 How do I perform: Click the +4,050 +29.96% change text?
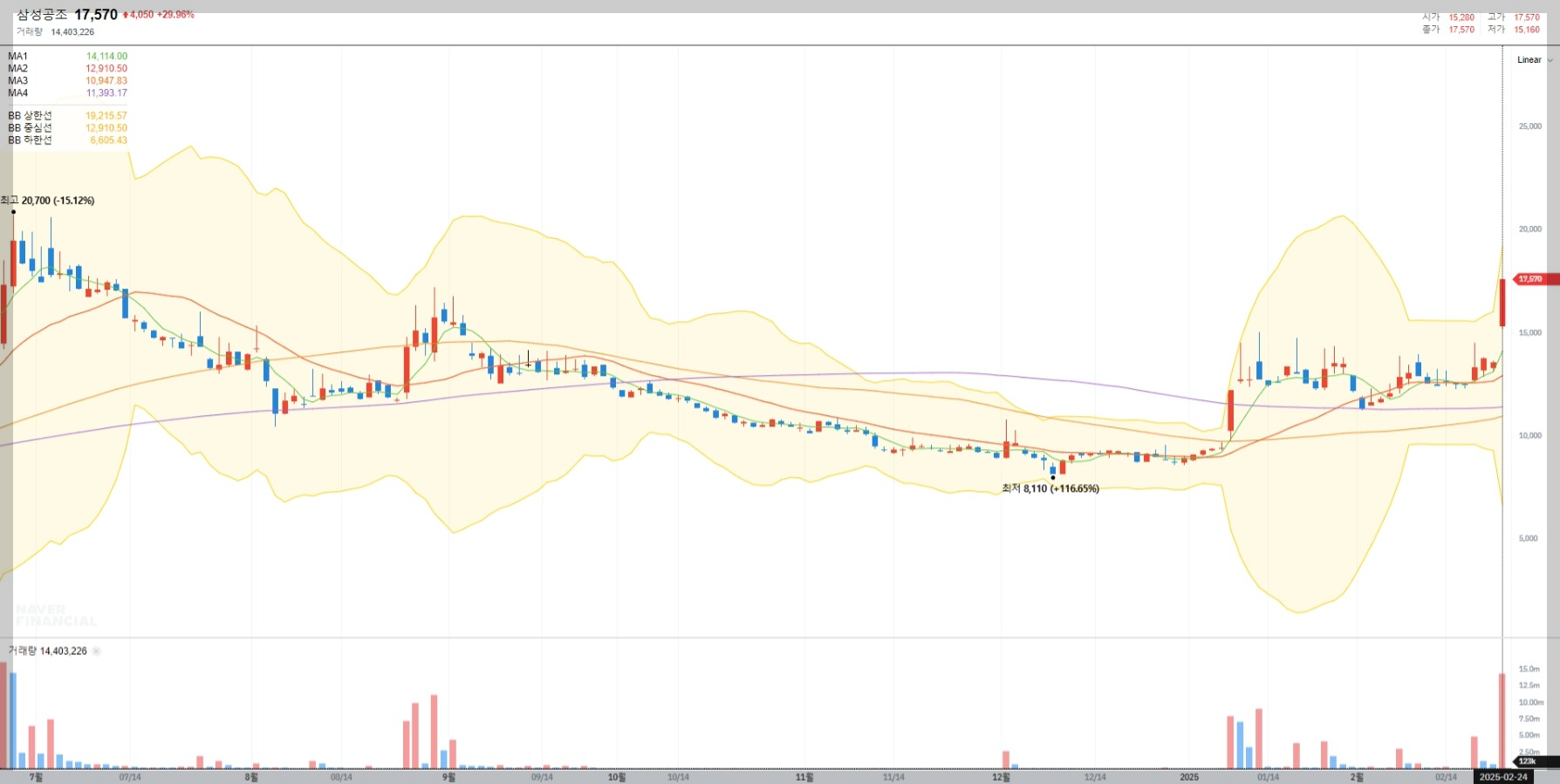(159, 15)
